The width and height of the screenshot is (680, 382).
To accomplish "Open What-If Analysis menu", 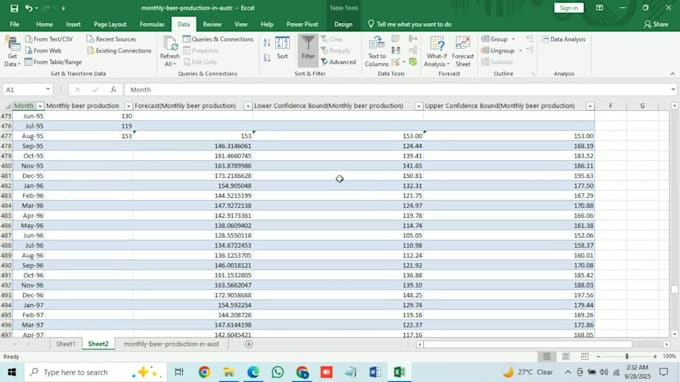I will pos(437,52).
